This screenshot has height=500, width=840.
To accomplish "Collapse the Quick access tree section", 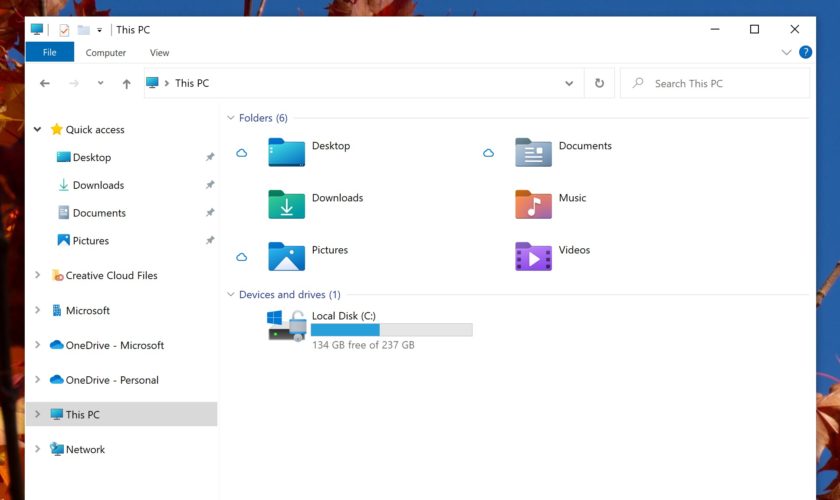I will click(38, 129).
